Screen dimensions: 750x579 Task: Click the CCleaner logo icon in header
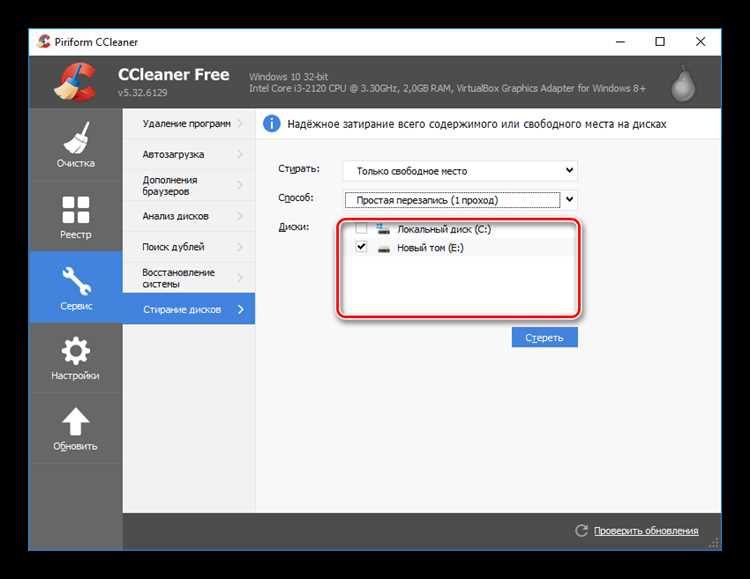(x=75, y=84)
